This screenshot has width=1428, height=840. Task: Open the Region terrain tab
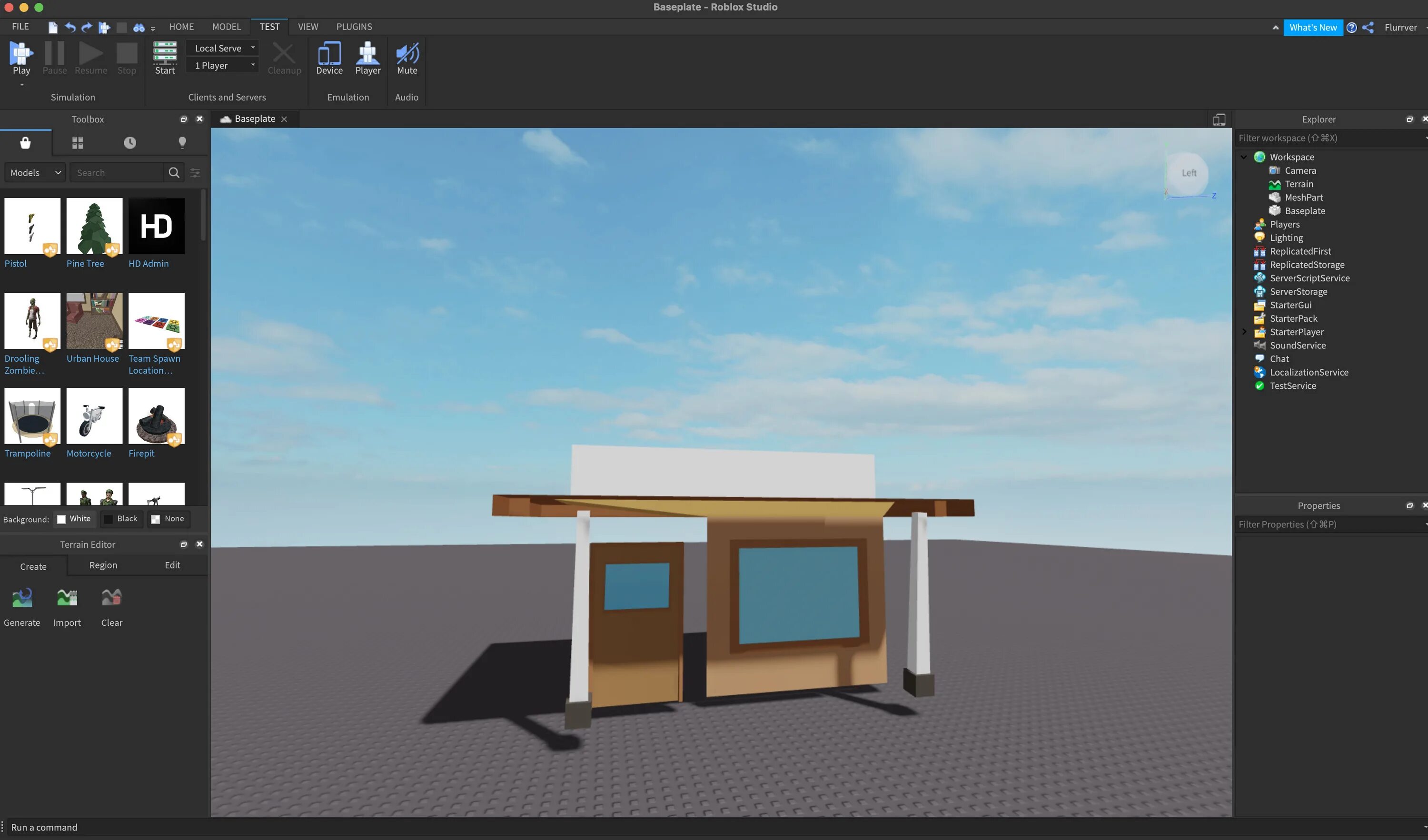(x=103, y=565)
